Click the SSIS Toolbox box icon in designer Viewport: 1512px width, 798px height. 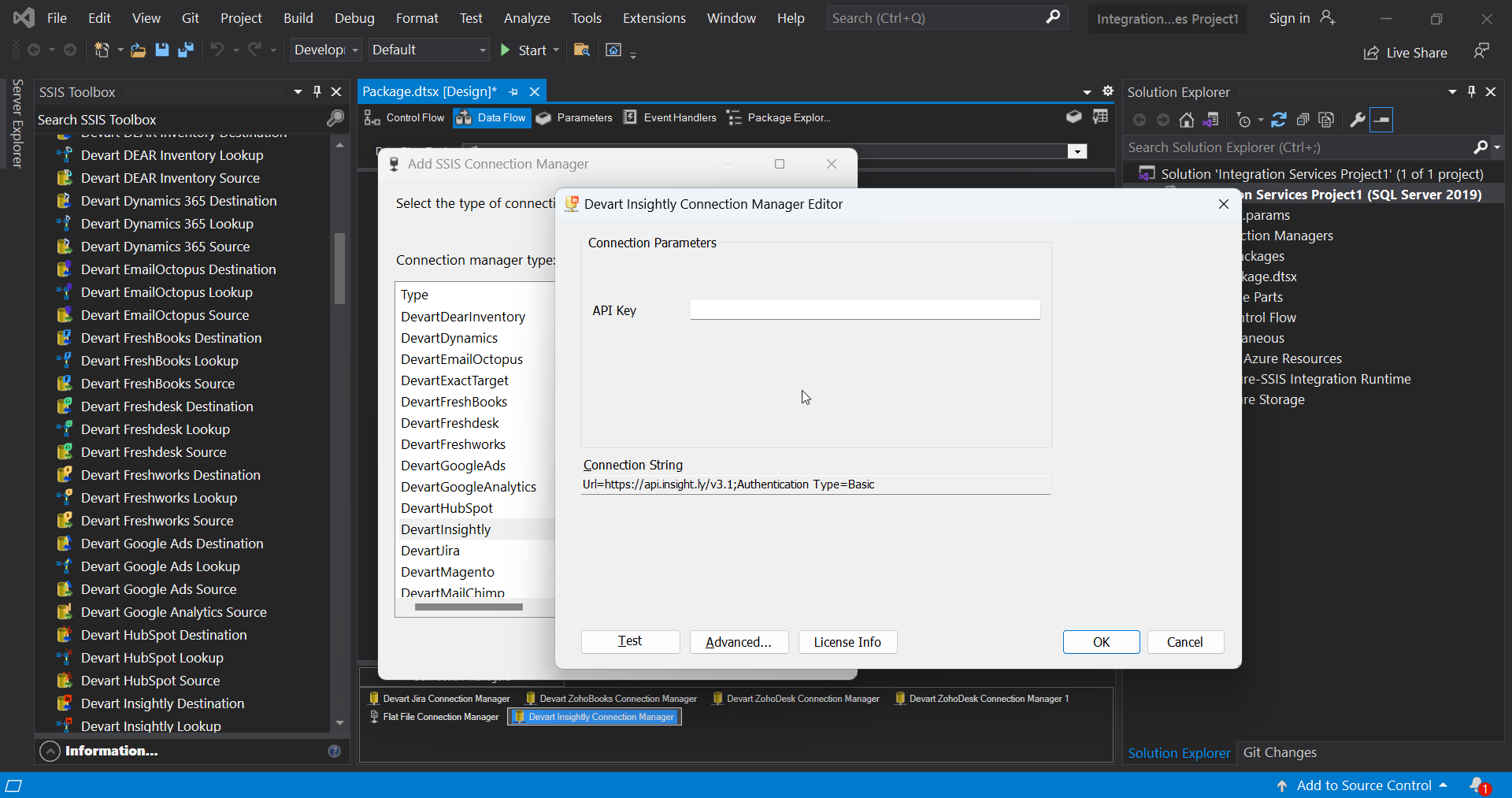pos(1073,117)
